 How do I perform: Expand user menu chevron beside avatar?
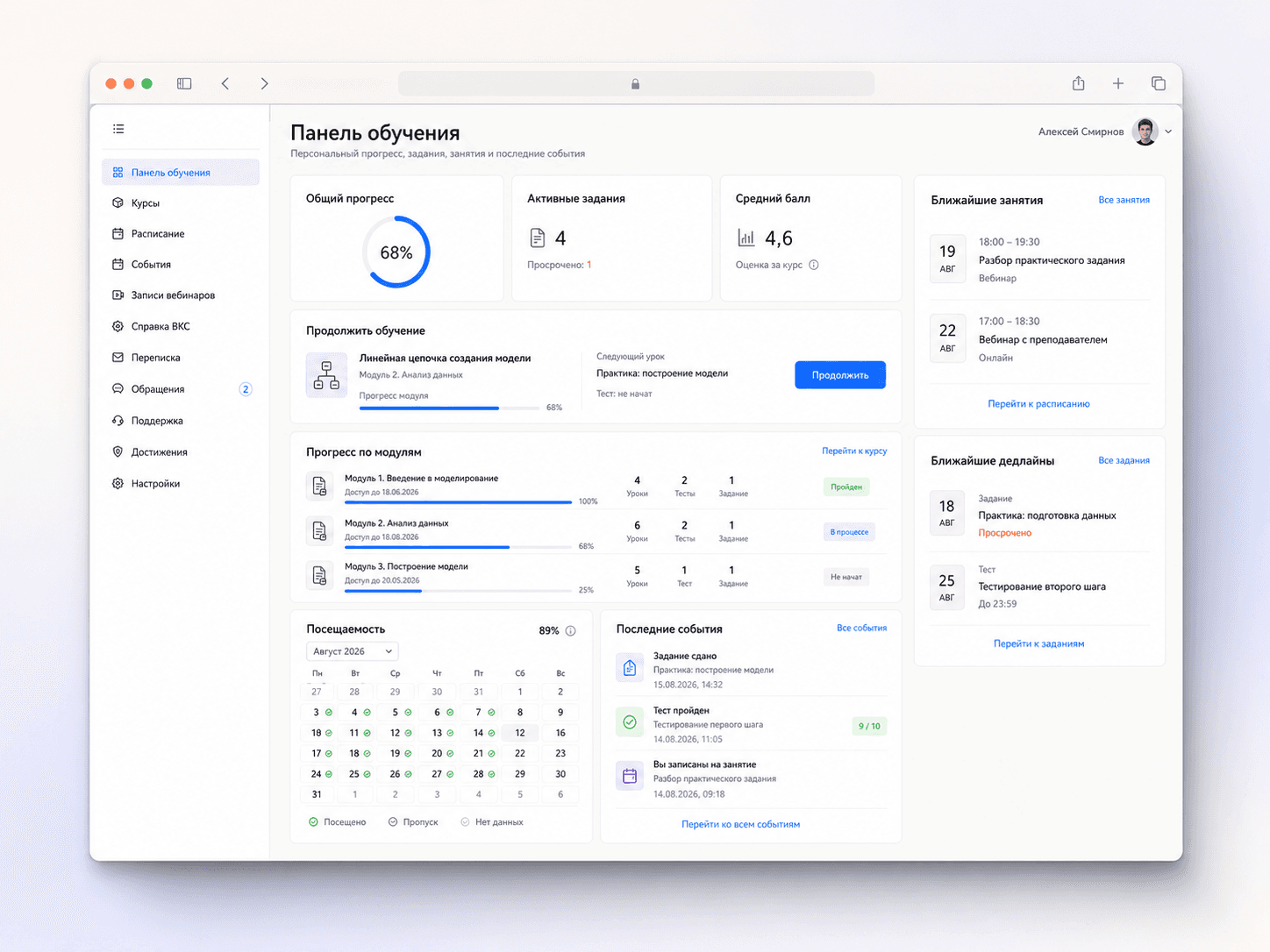click(x=1168, y=131)
